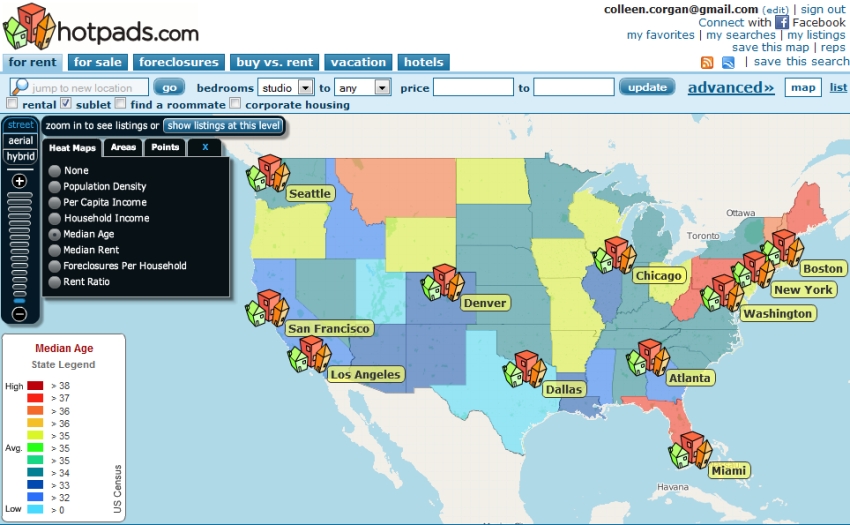Select aerial map view
This screenshot has width=850, height=525.
(x=21, y=140)
